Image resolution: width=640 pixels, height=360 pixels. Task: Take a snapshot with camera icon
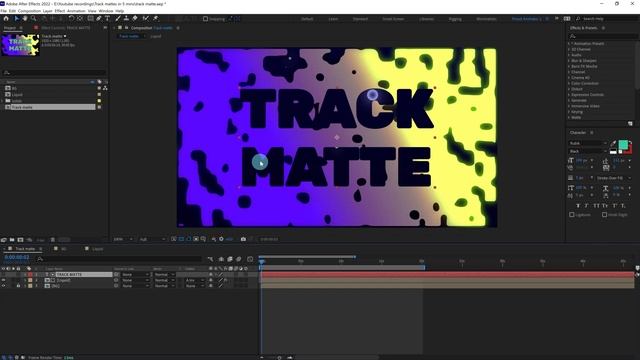243,239
